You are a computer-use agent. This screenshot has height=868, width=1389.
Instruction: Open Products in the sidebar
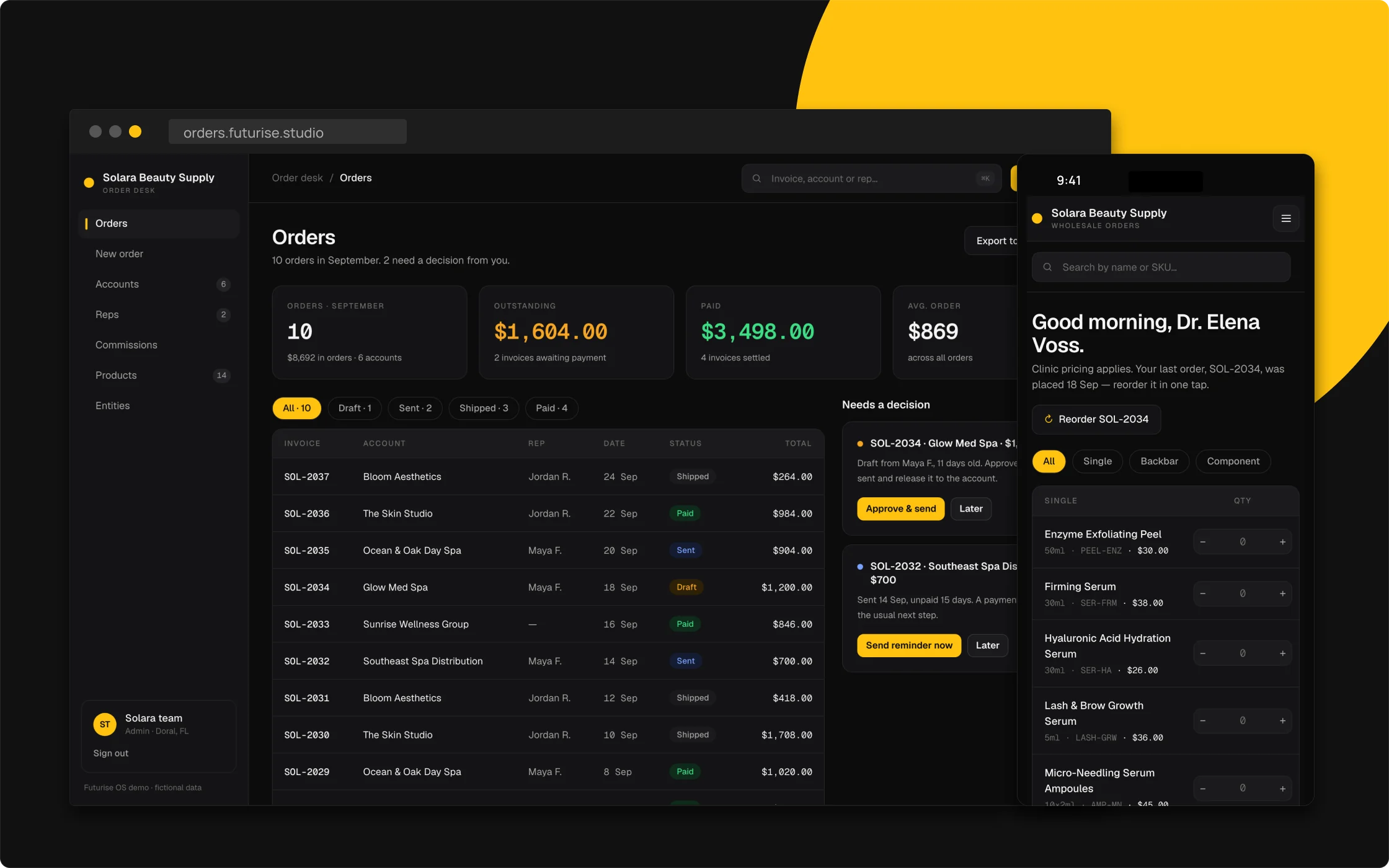click(159, 375)
